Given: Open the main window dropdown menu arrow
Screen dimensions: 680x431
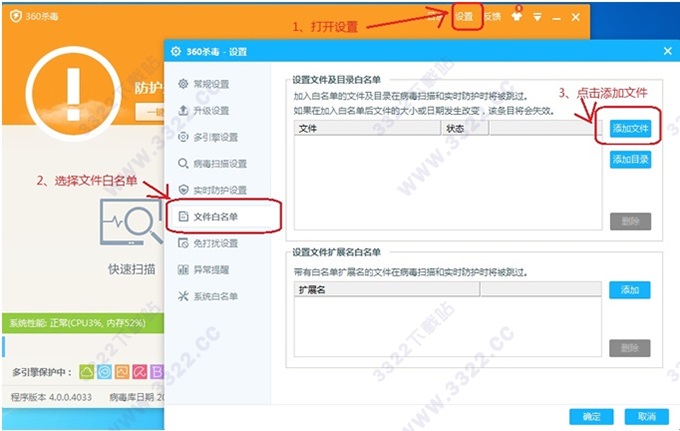Looking at the screenshot, I should (x=537, y=17).
